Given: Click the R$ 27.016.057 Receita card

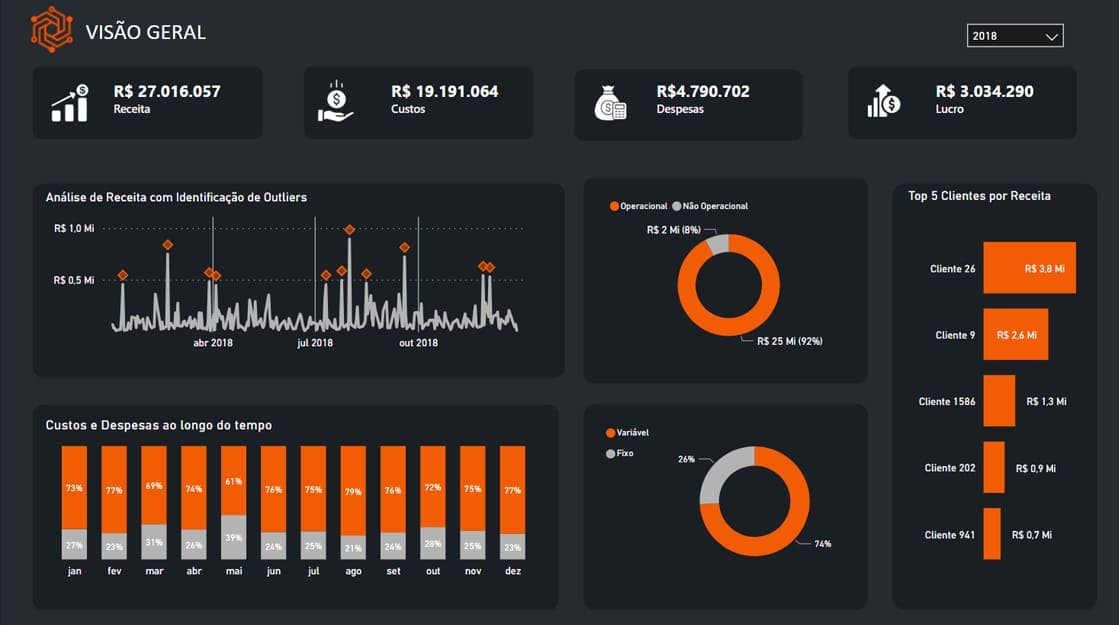Looking at the screenshot, I should coord(148,103).
